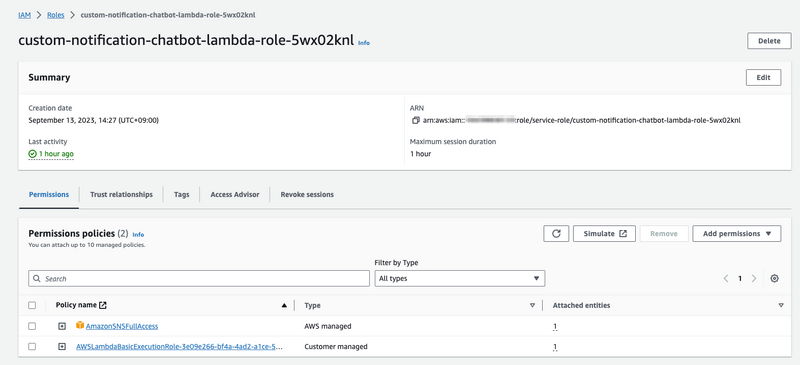Click attached entities count for AWSLambdaBasicExecutionRole
Screen dimensions: 800x365
pos(555,347)
